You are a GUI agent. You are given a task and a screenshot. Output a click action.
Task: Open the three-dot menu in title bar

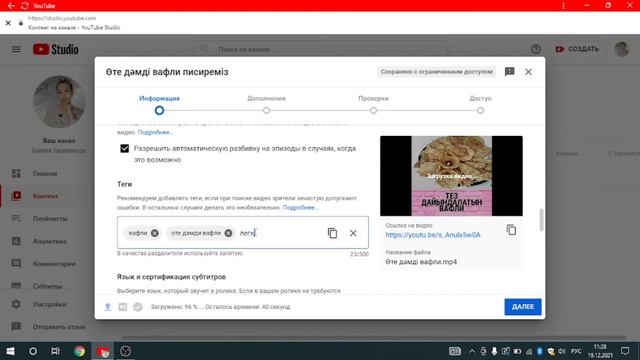click(x=563, y=6)
